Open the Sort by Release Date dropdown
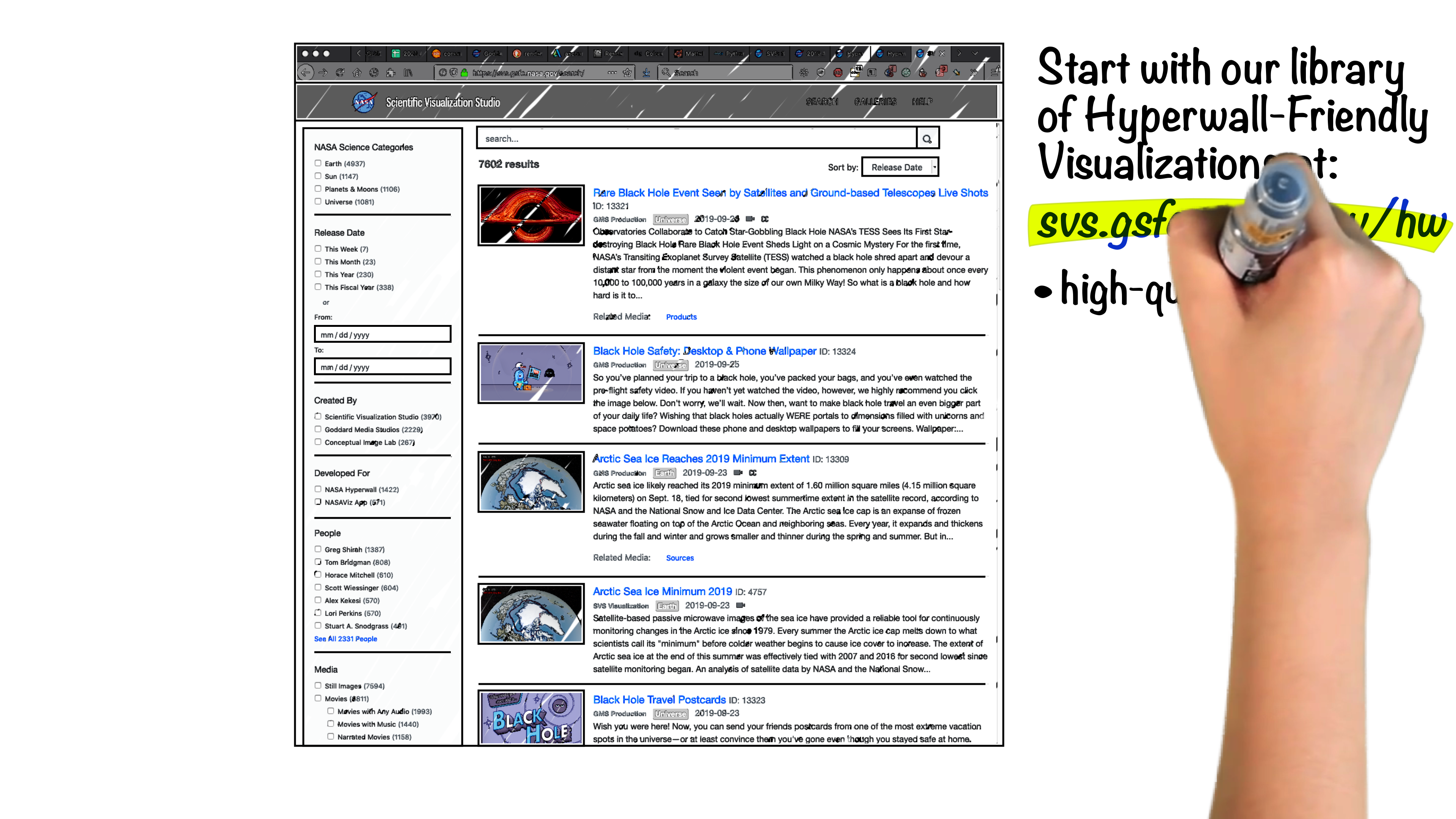Screen dimensions: 1456x819 click(x=900, y=167)
